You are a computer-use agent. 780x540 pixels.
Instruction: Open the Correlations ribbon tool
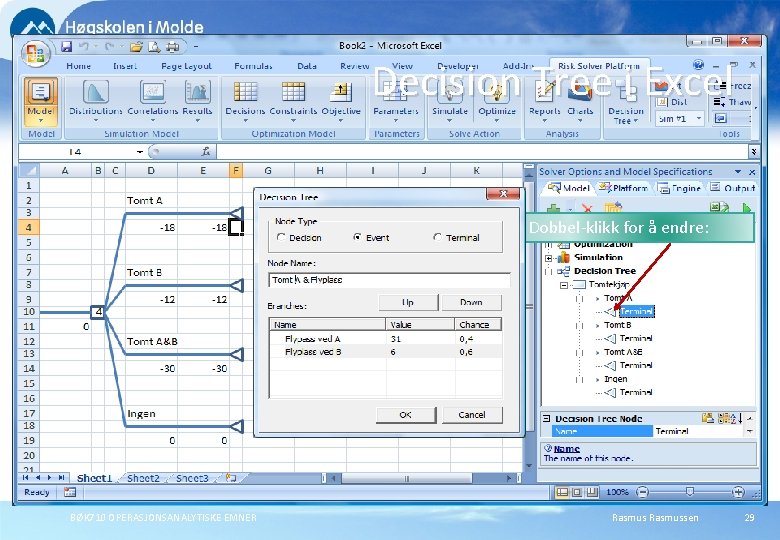(x=153, y=102)
